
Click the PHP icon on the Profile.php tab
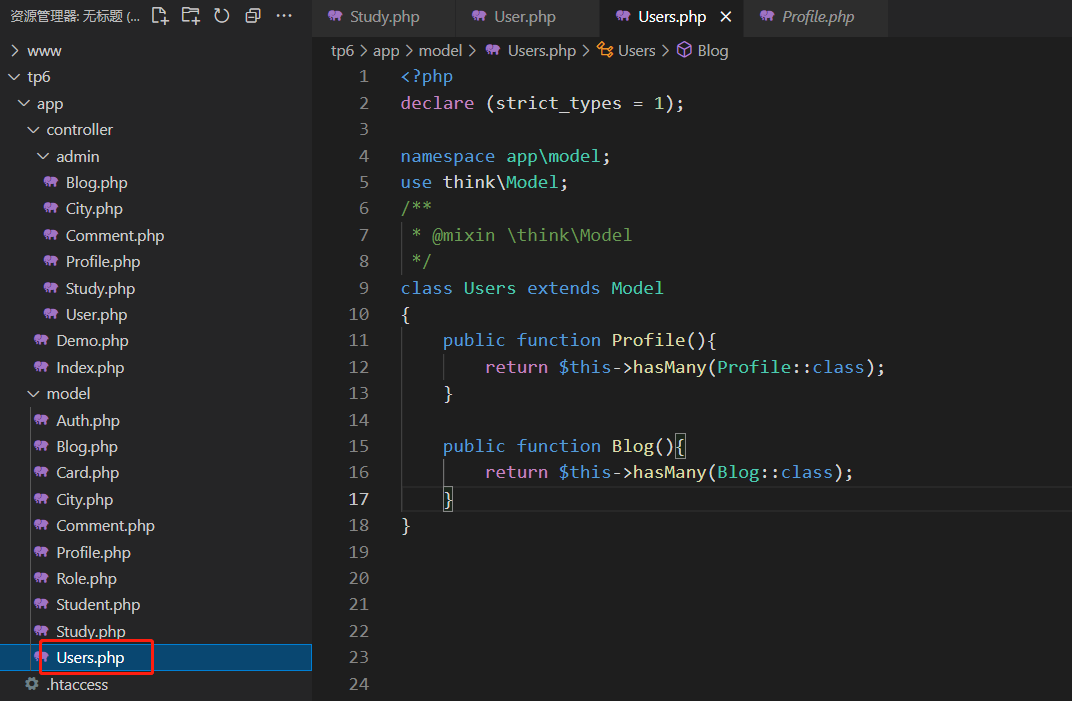(767, 16)
